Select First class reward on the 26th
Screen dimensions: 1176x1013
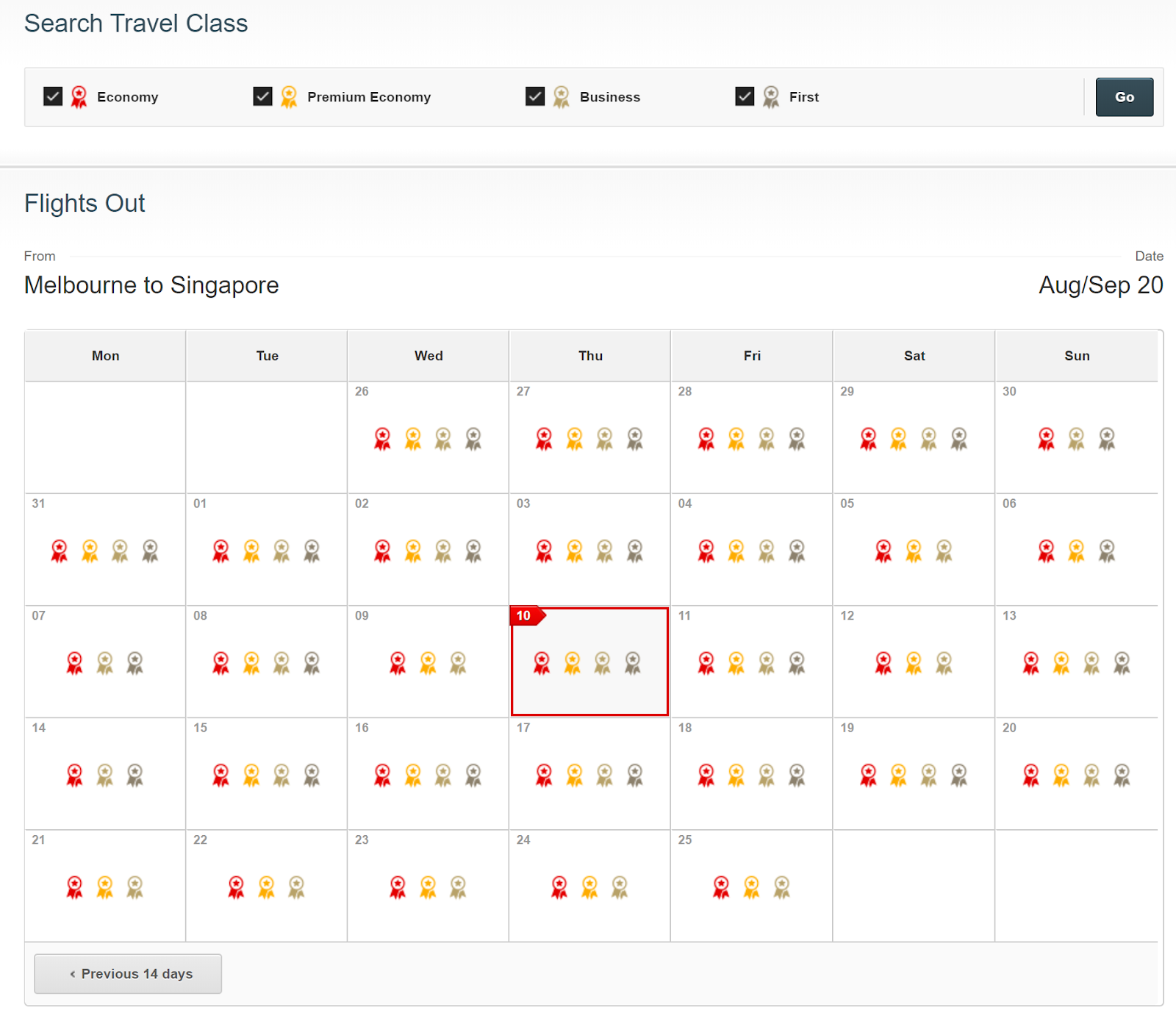(473, 439)
